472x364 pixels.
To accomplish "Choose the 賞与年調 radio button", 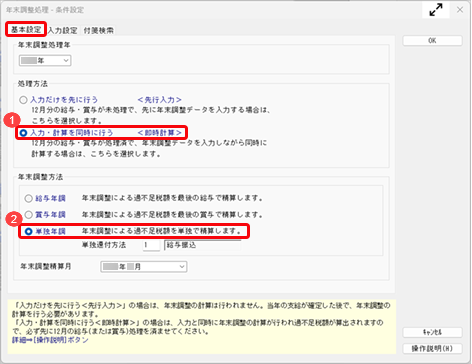I will point(29,215).
